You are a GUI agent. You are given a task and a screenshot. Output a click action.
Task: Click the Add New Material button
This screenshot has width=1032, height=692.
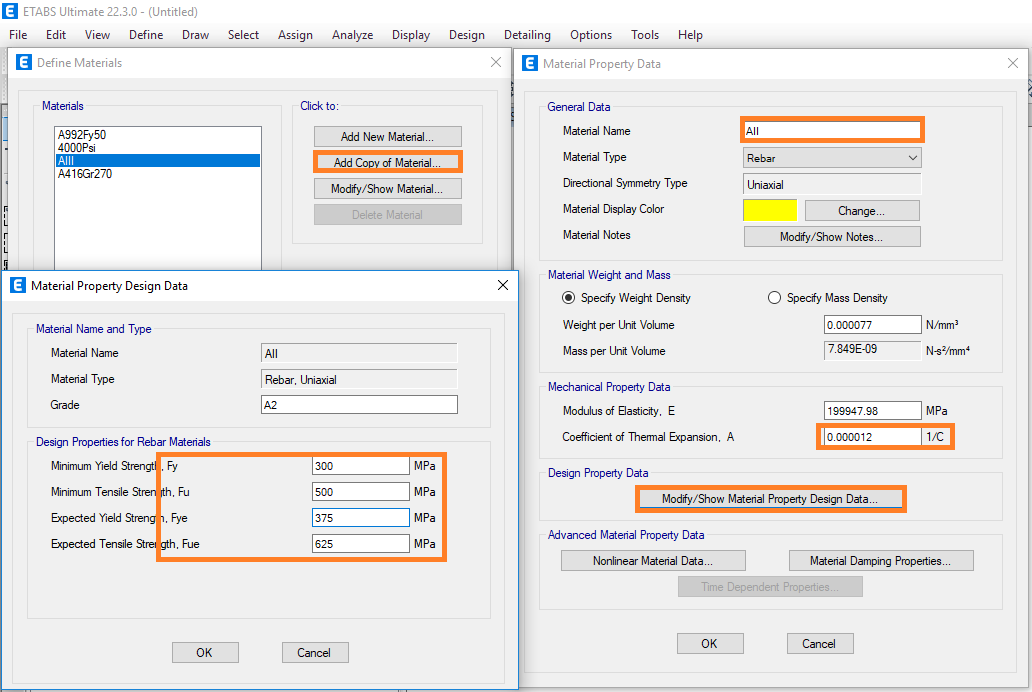point(388,137)
